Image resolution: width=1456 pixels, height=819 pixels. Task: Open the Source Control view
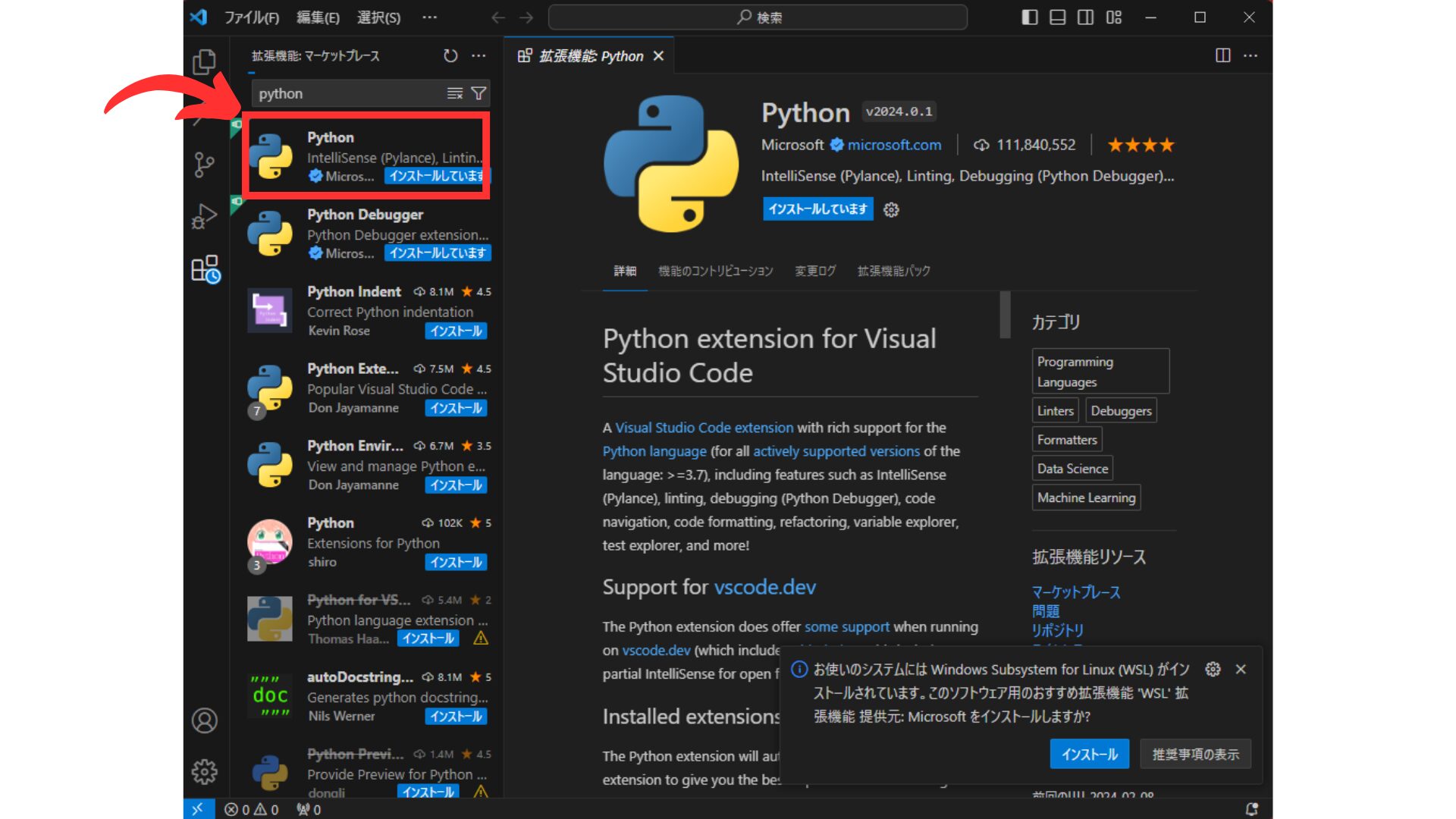pos(204,165)
